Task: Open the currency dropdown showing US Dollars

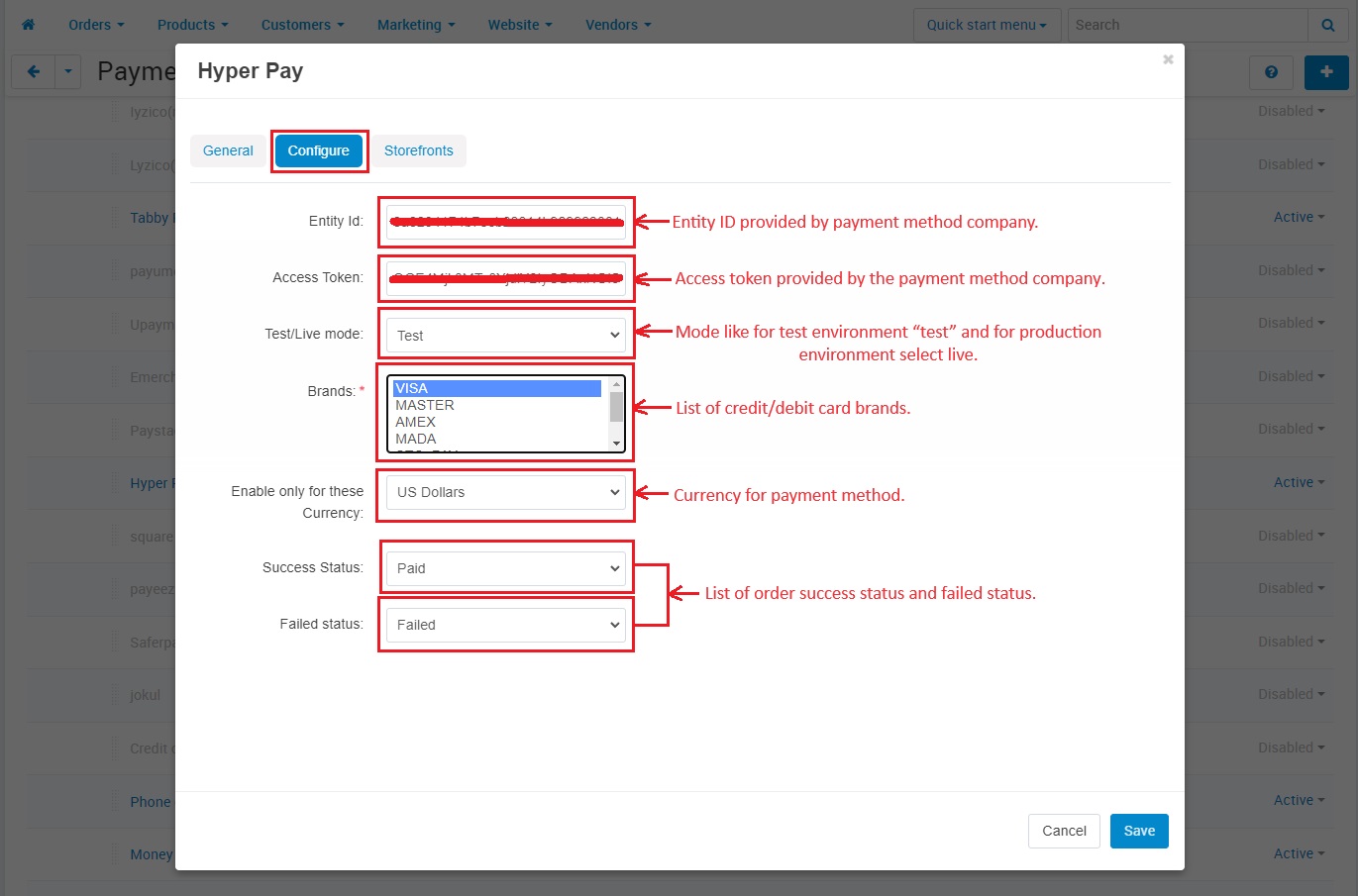Action: tap(506, 492)
